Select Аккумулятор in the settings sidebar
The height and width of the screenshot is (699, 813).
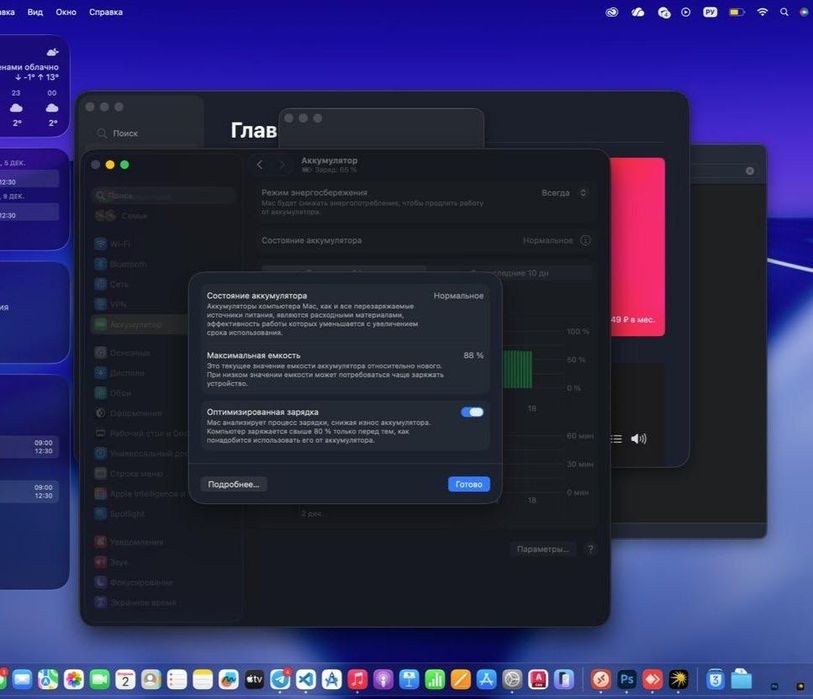[x=140, y=325]
